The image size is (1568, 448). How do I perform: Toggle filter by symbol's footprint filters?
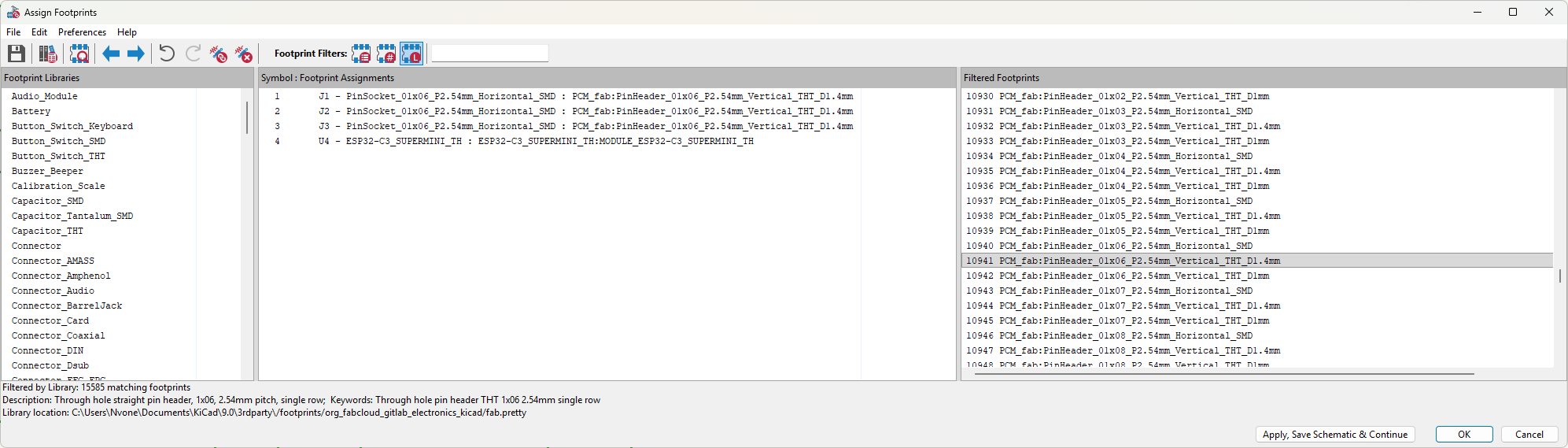[361, 54]
